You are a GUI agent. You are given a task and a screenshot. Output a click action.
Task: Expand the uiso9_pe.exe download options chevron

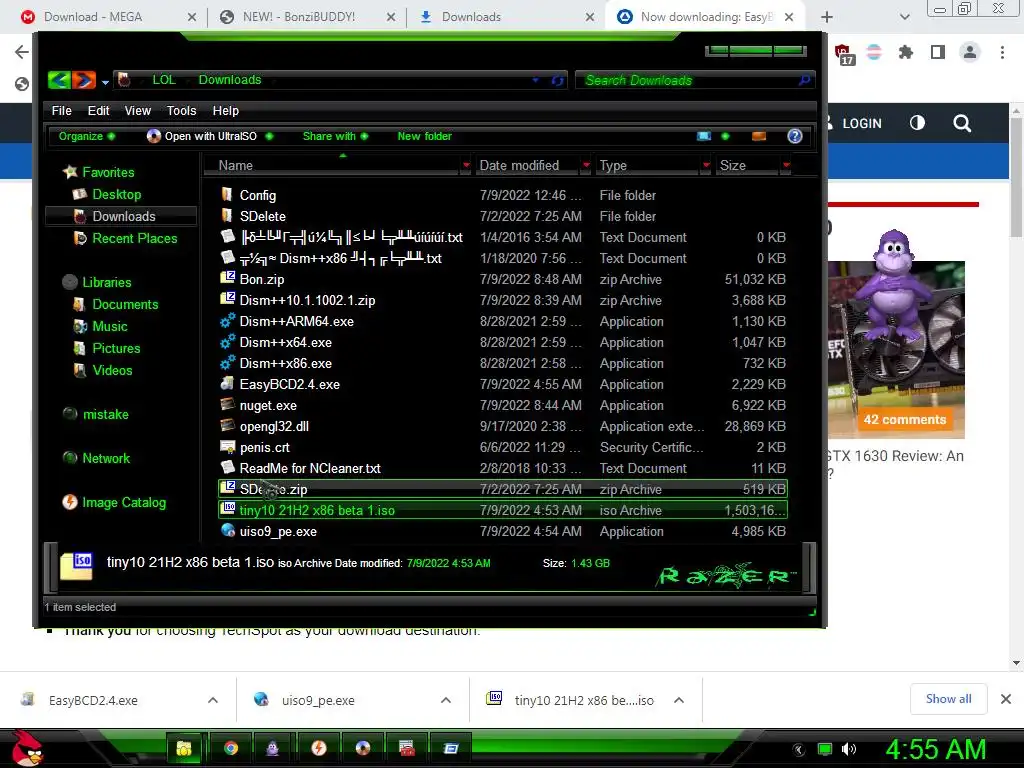tap(445, 700)
